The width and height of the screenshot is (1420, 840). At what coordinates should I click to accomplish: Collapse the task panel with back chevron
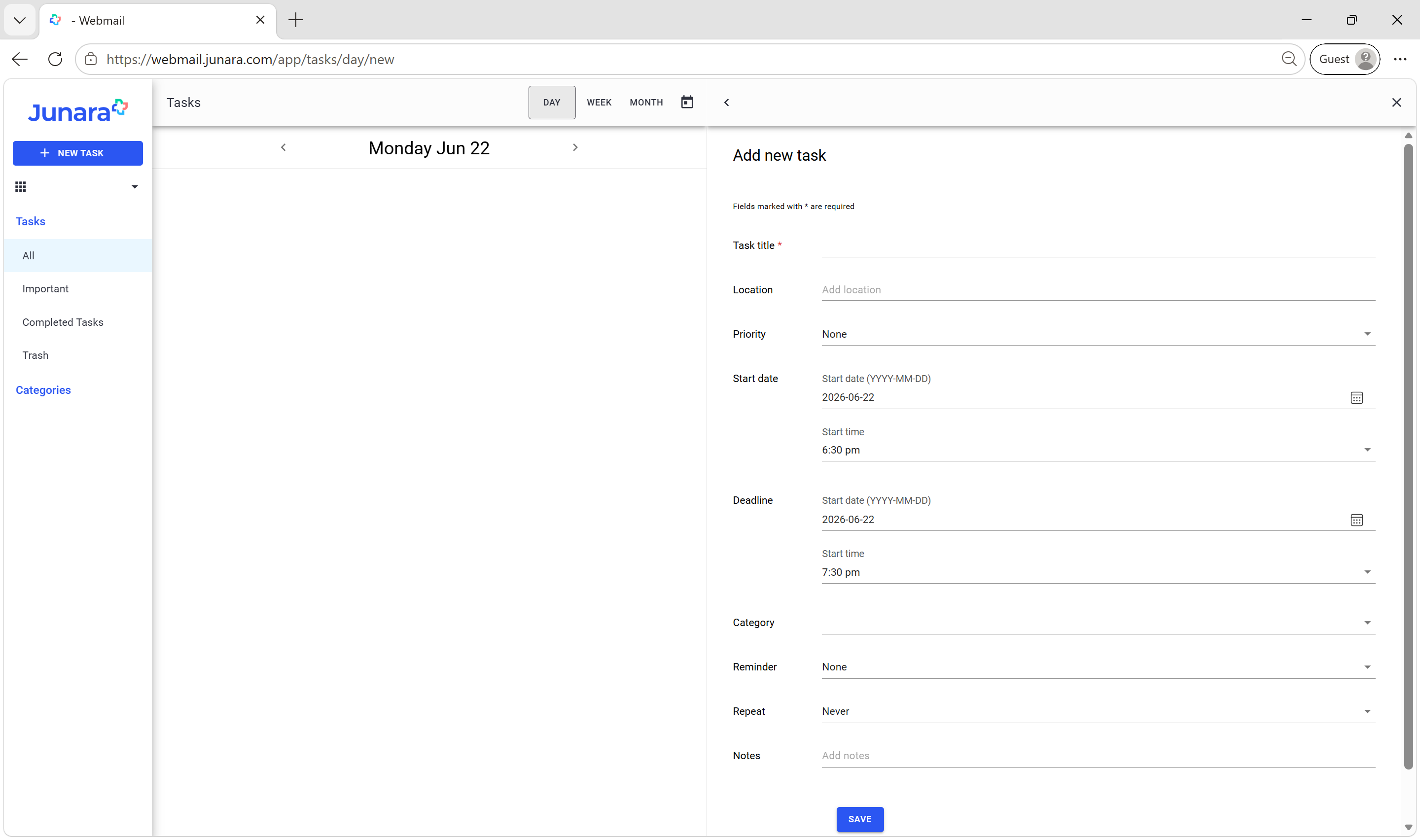[x=727, y=103]
